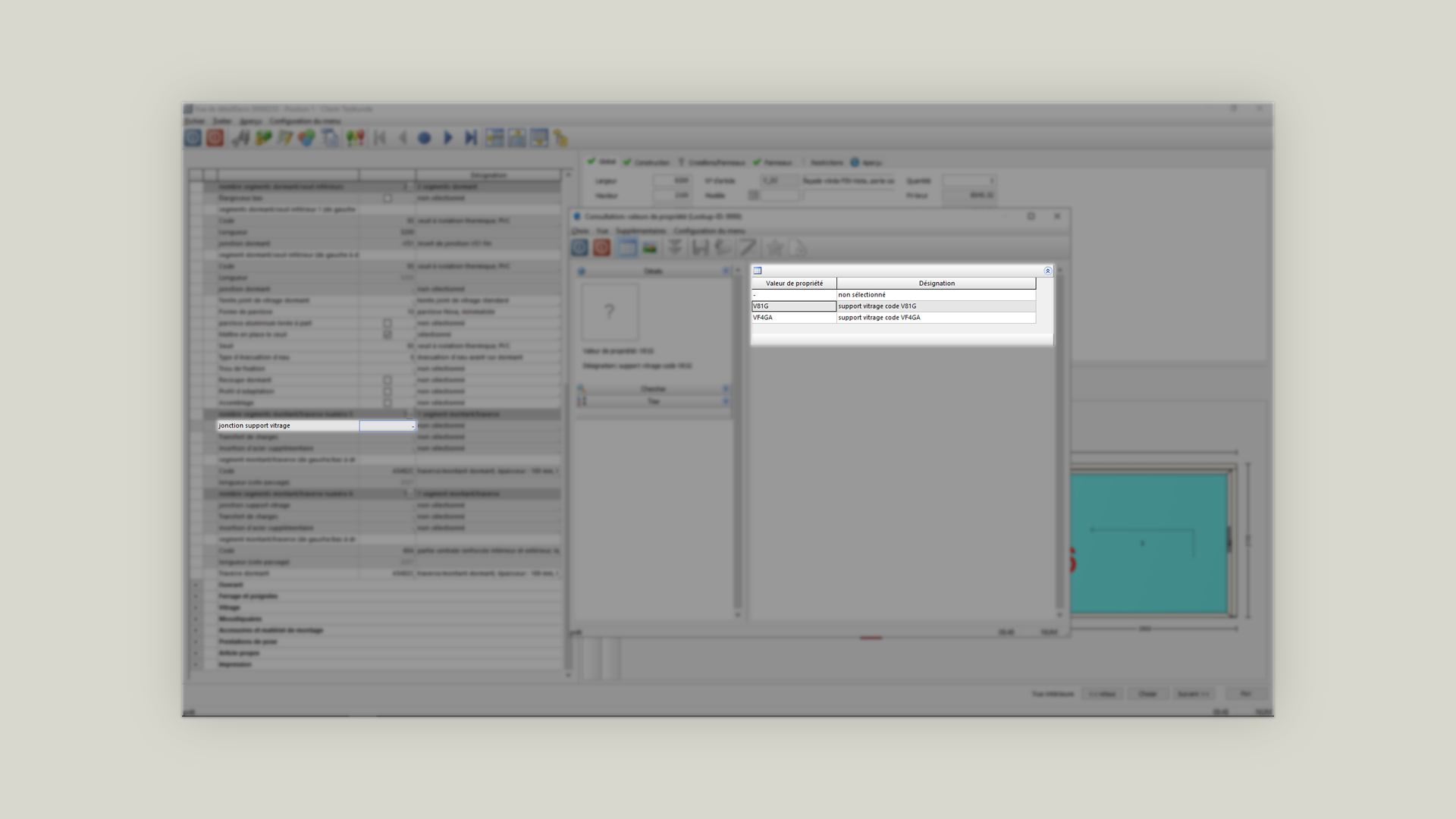Screen dimensions: 1456x819
Task: Sort by the Valeur de propriété column header
Action: 794,284
